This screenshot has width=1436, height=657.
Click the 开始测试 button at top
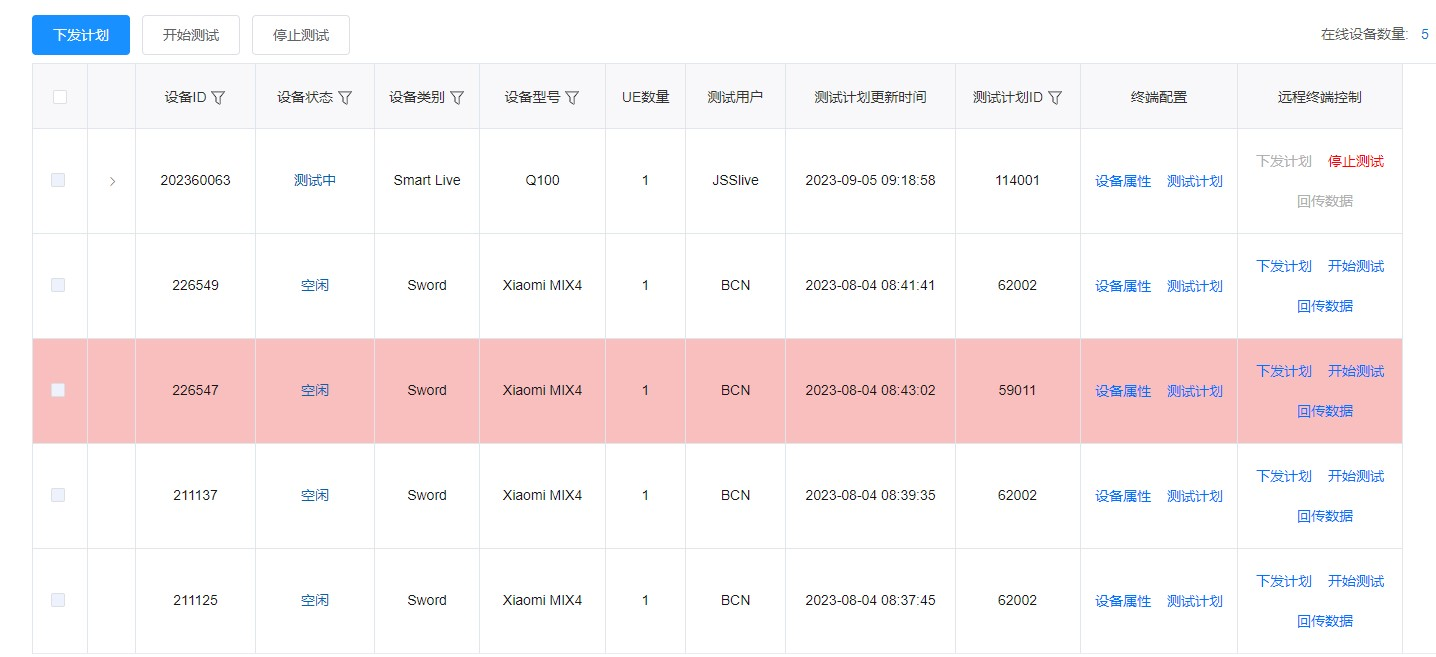[191, 35]
